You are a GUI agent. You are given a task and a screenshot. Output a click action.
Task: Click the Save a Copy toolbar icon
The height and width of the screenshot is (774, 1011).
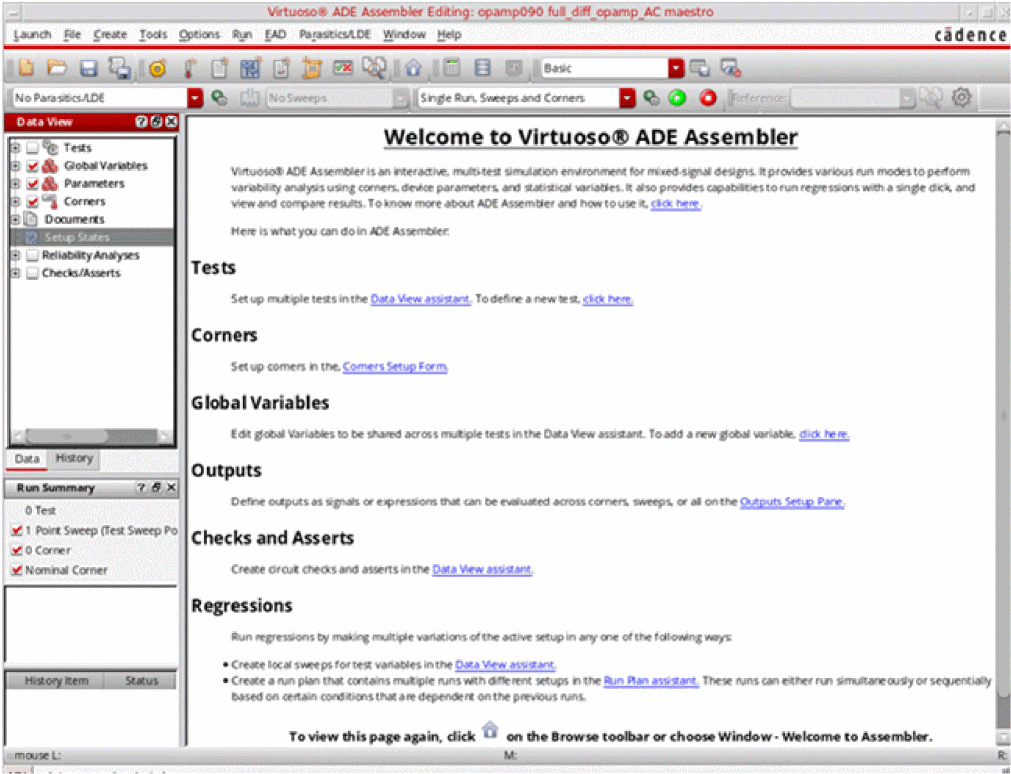120,68
